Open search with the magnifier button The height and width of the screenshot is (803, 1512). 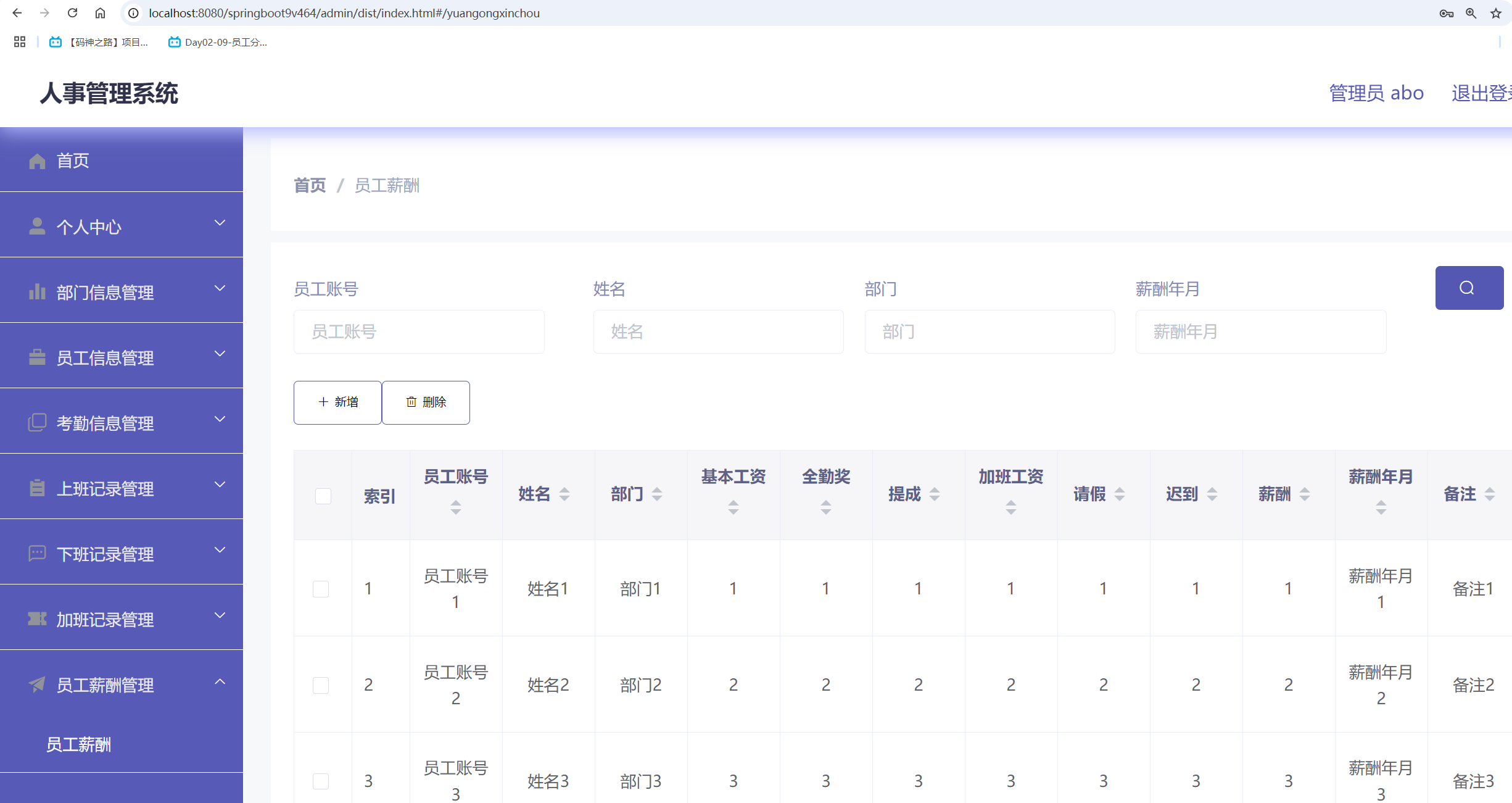pos(1469,288)
